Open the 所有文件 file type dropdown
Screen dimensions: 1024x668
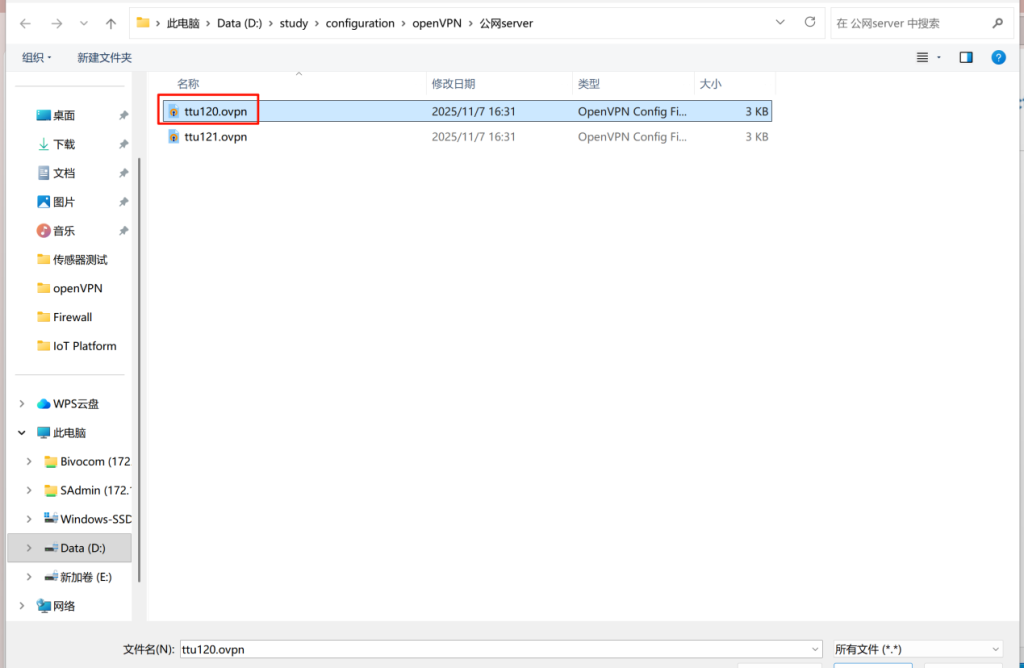click(917, 649)
